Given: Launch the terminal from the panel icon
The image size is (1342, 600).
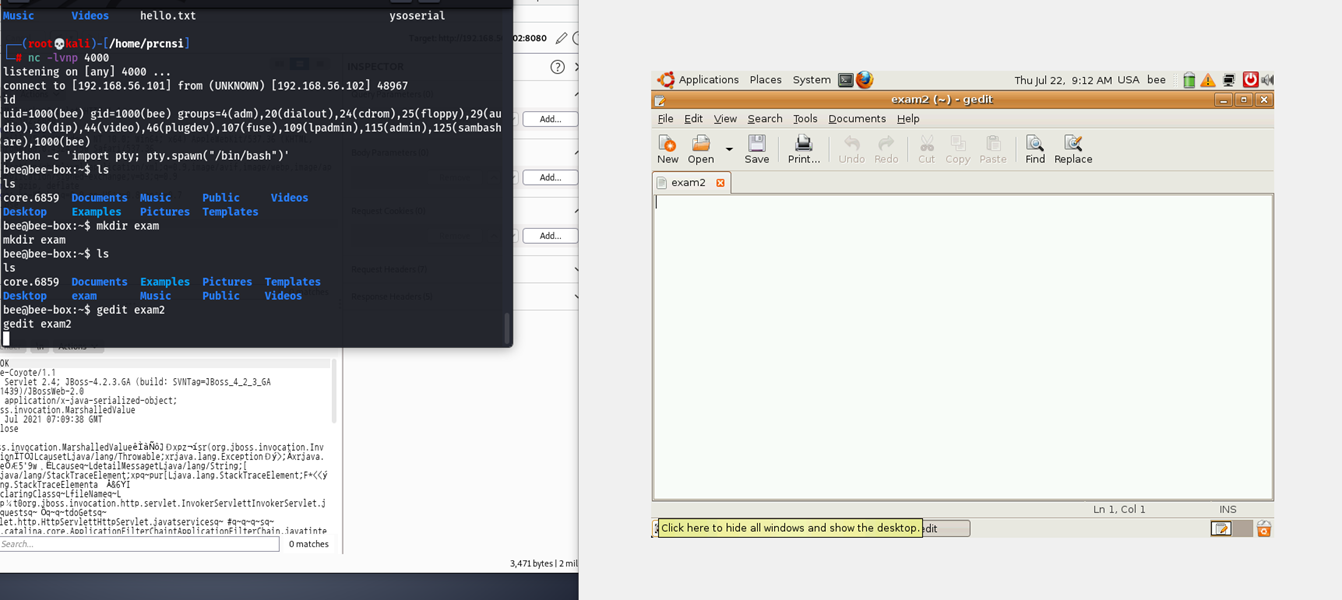Looking at the screenshot, I should 845,80.
